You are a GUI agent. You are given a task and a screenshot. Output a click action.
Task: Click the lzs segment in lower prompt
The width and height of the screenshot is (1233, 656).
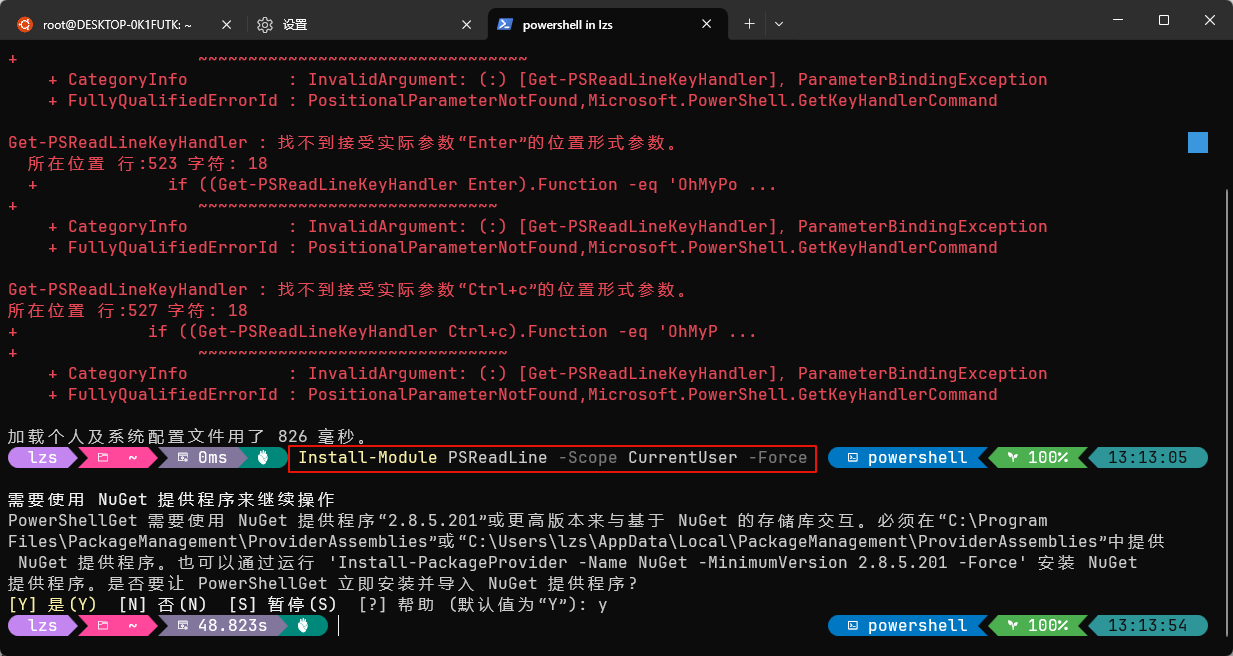click(x=42, y=626)
